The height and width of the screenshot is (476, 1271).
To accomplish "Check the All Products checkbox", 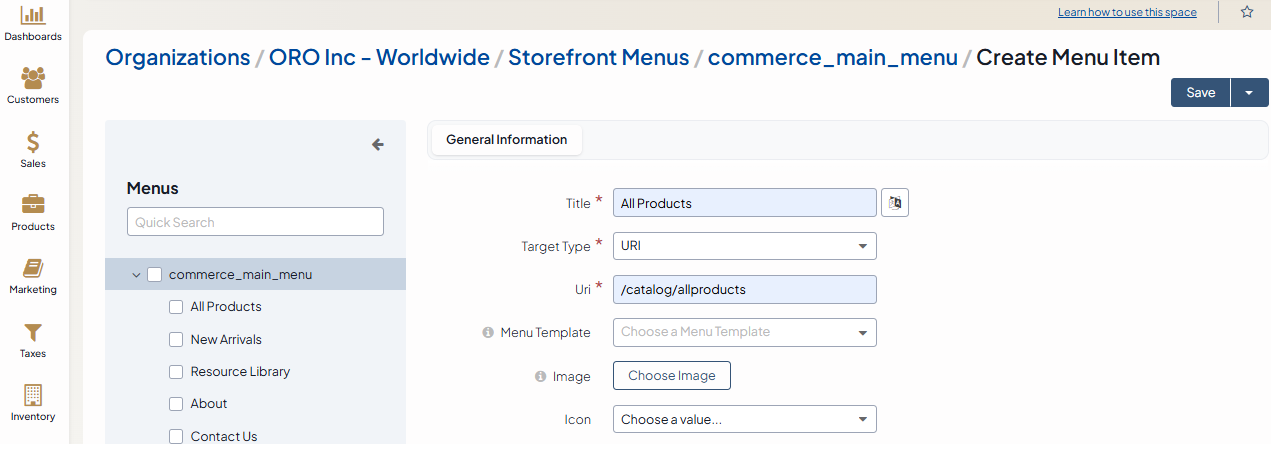I will (176, 307).
